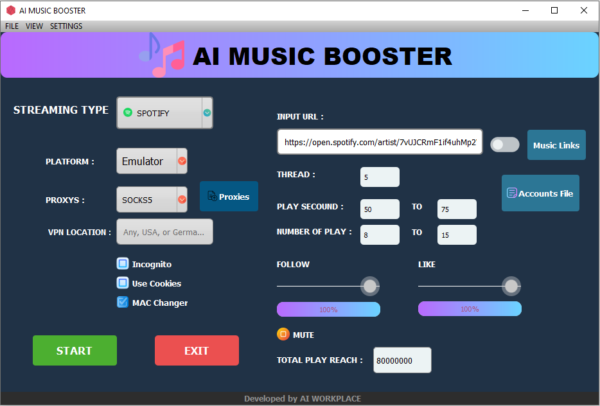Click the red hexagon app icon in title bar

pyautogui.click(x=11, y=10)
